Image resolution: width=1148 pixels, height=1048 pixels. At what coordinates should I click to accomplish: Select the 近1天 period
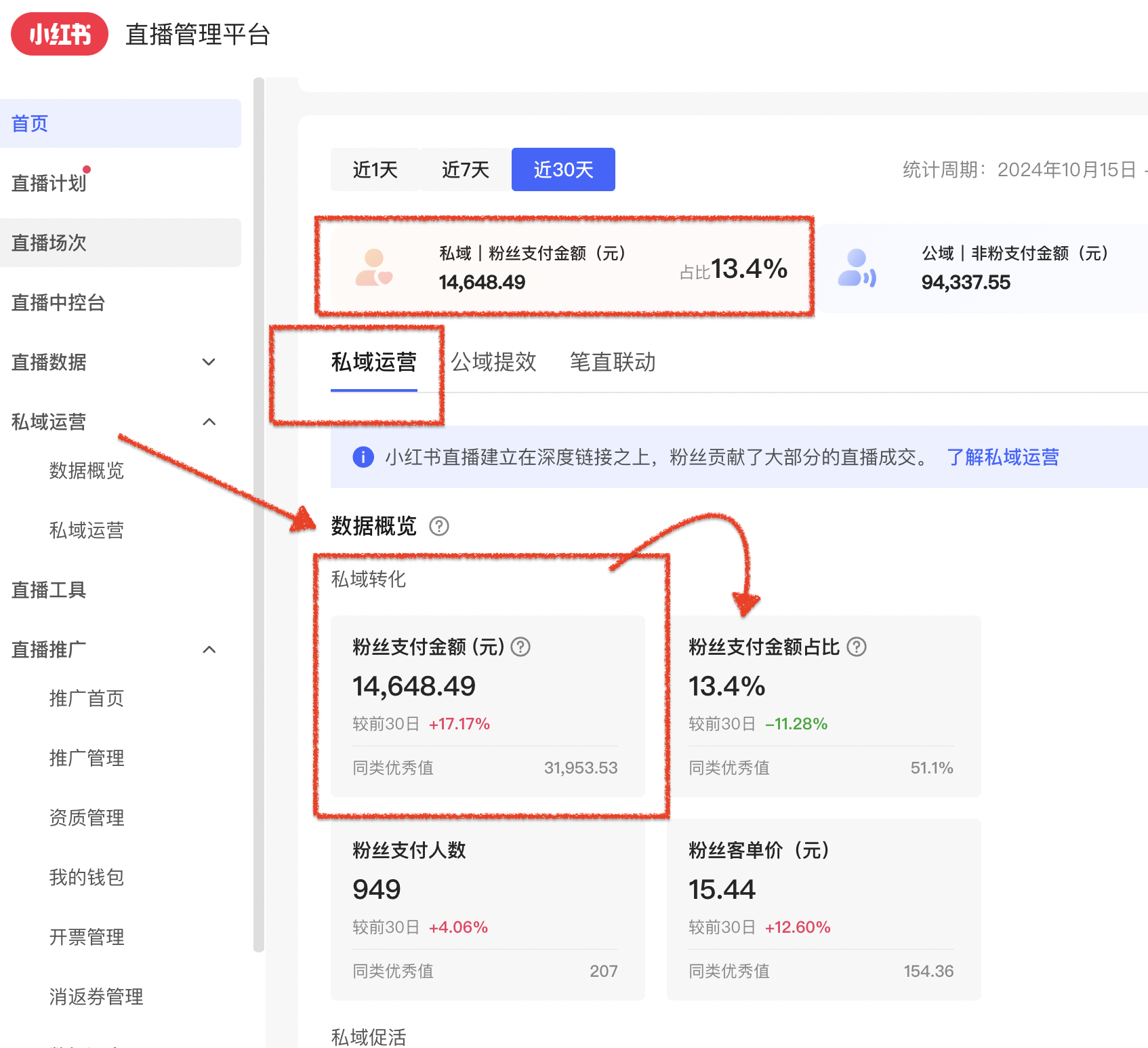coord(375,169)
